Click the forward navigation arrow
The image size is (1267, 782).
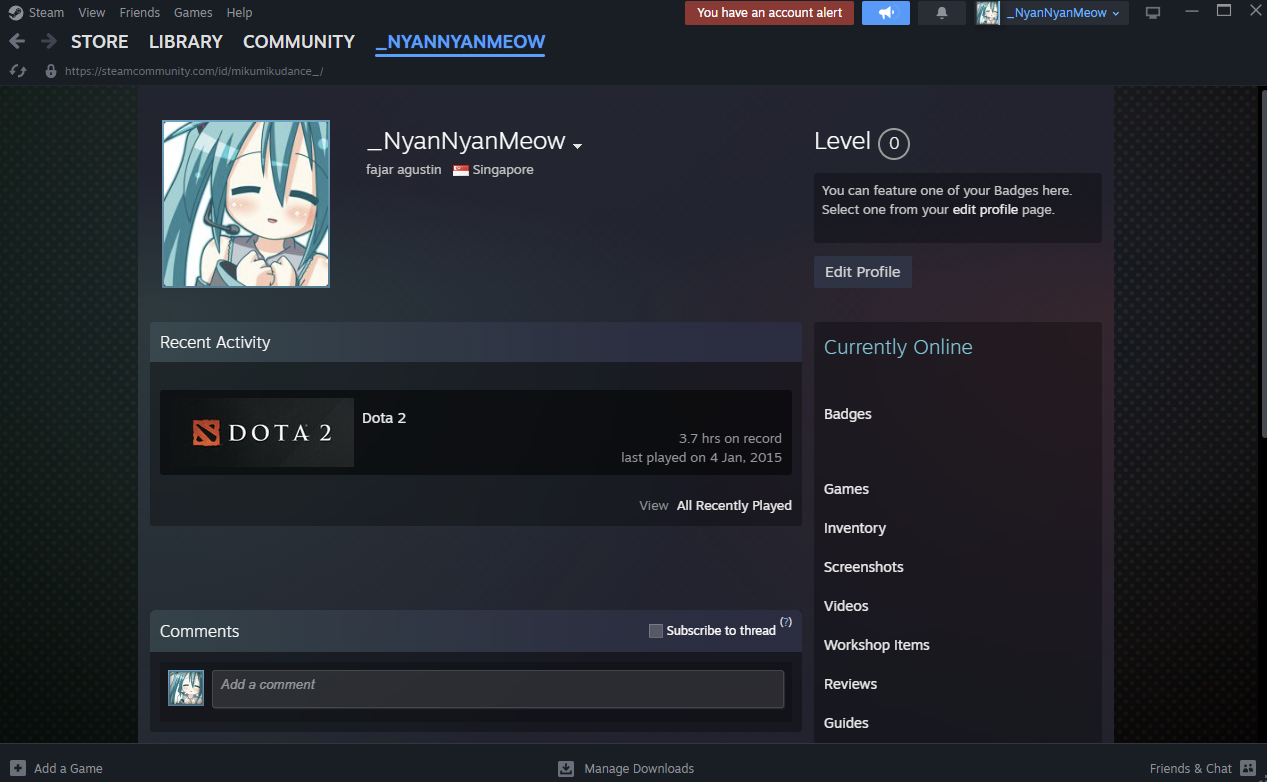pos(48,42)
